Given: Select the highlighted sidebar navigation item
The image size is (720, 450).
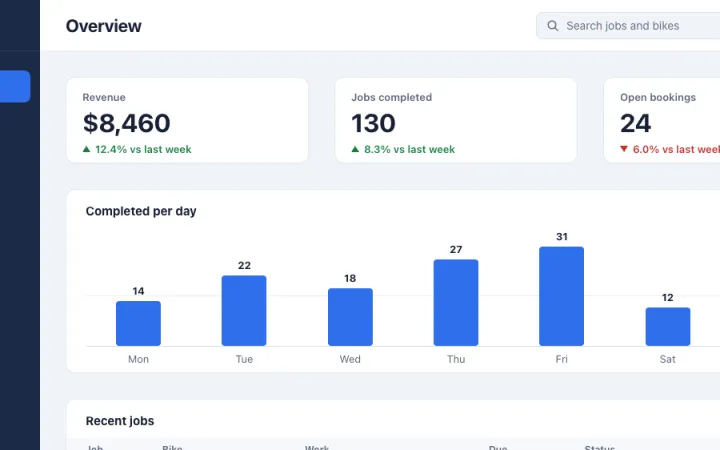Looking at the screenshot, I should 15,86.
